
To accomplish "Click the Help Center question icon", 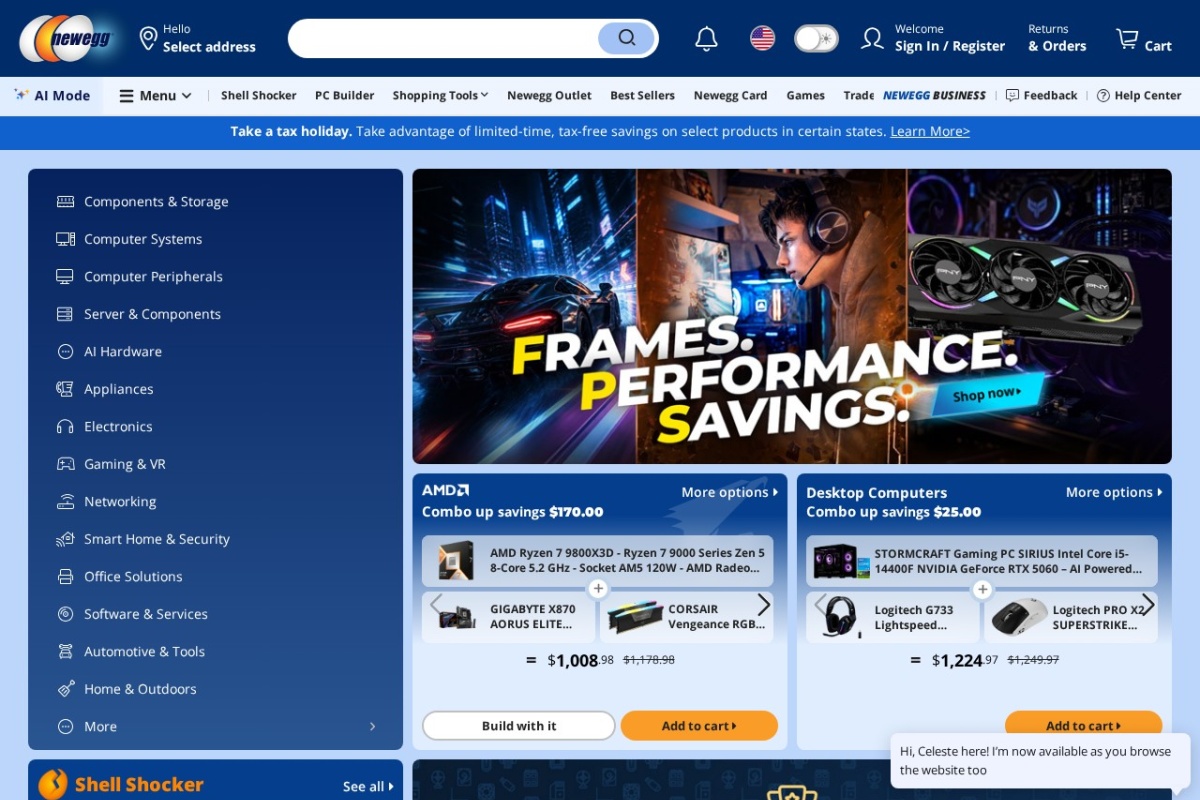I will click(1103, 96).
